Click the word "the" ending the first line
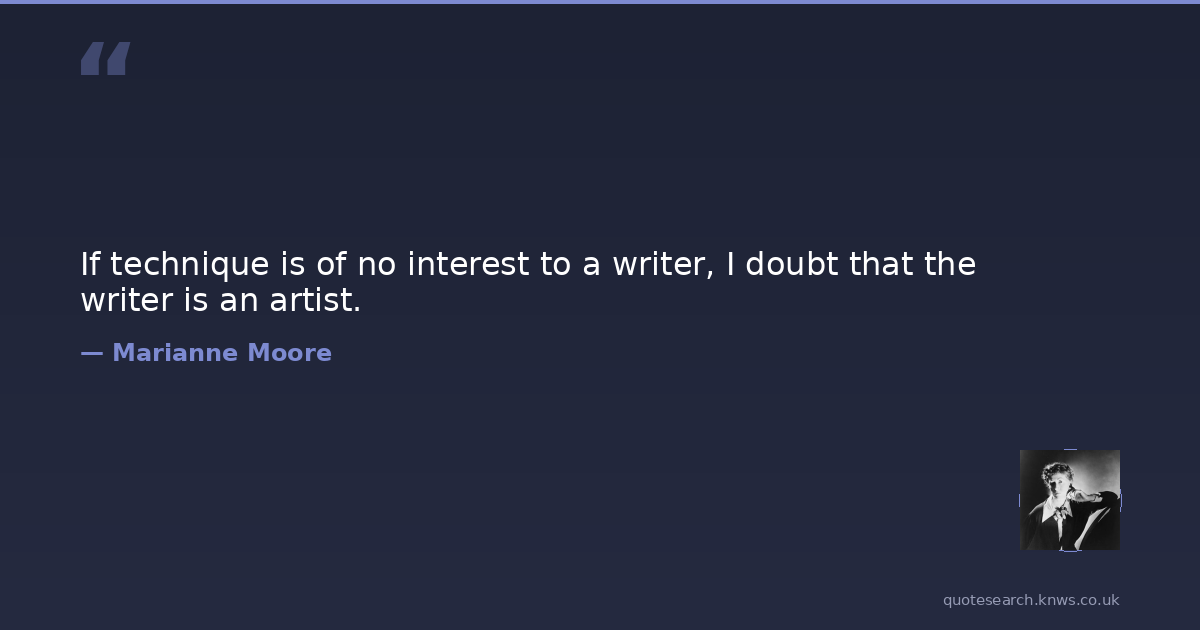Screen dimensions: 1200x630 tap(948, 265)
